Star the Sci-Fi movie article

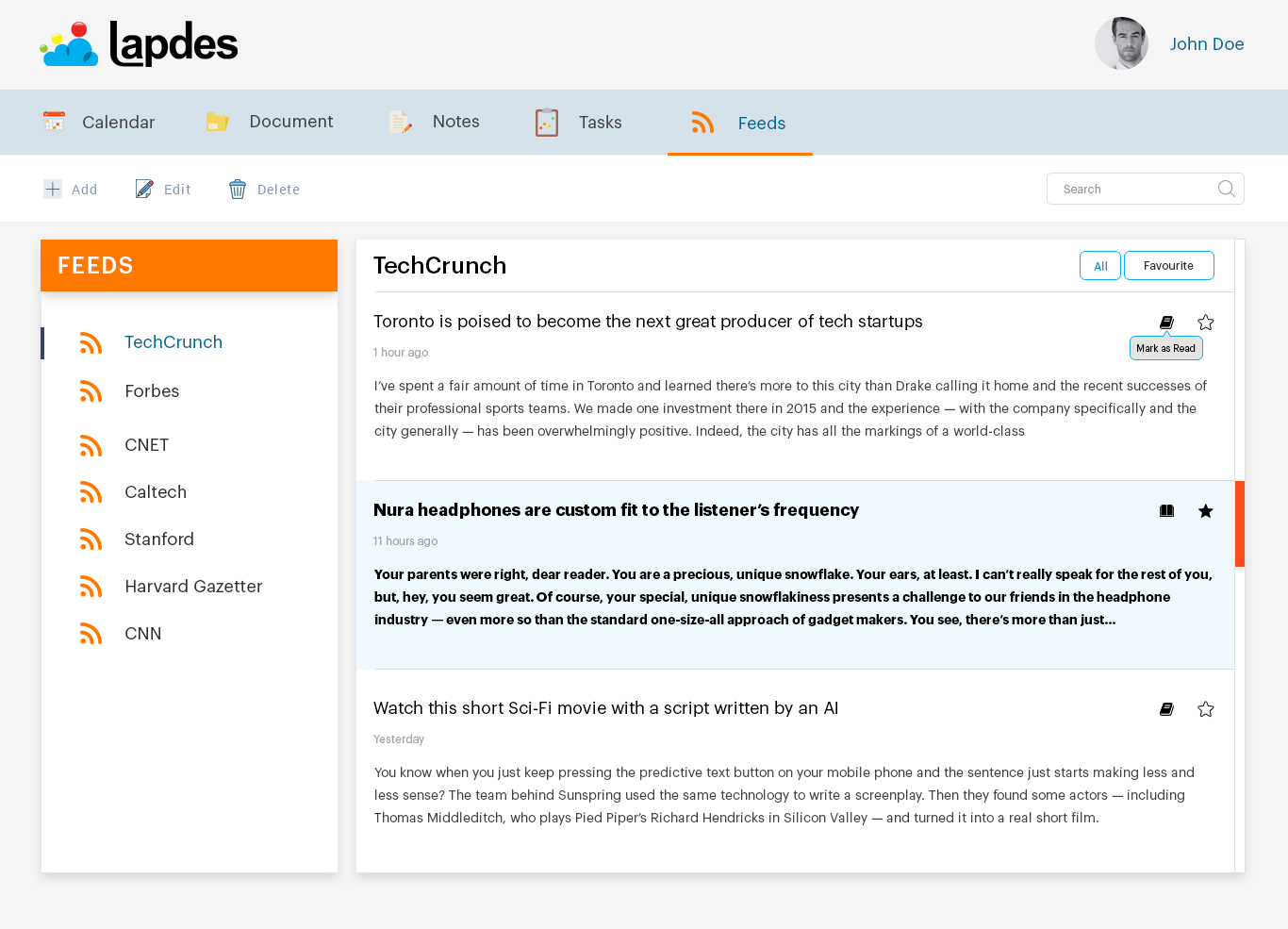click(1205, 709)
